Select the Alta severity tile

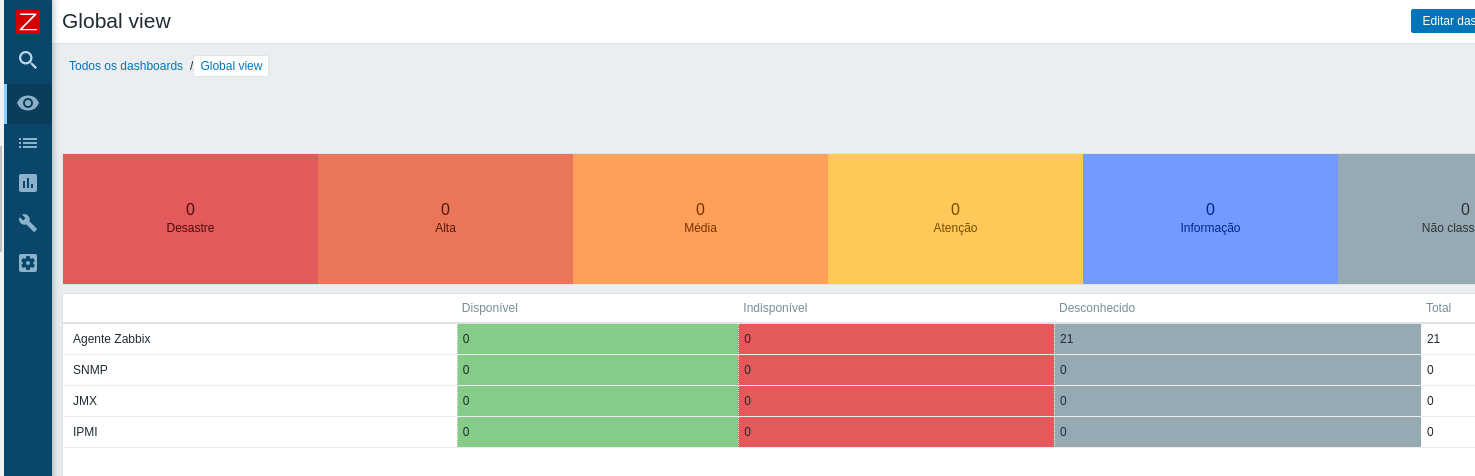(x=445, y=218)
